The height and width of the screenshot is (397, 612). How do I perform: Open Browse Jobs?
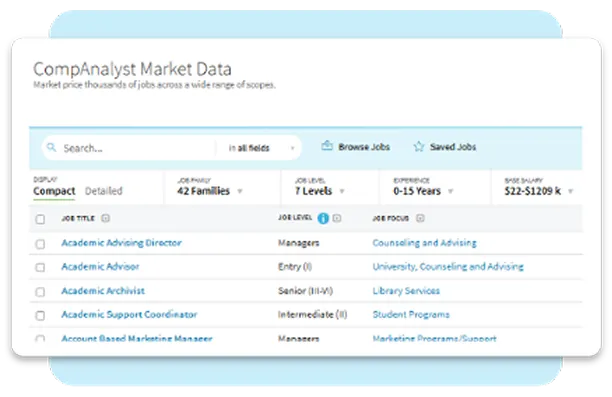point(356,147)
